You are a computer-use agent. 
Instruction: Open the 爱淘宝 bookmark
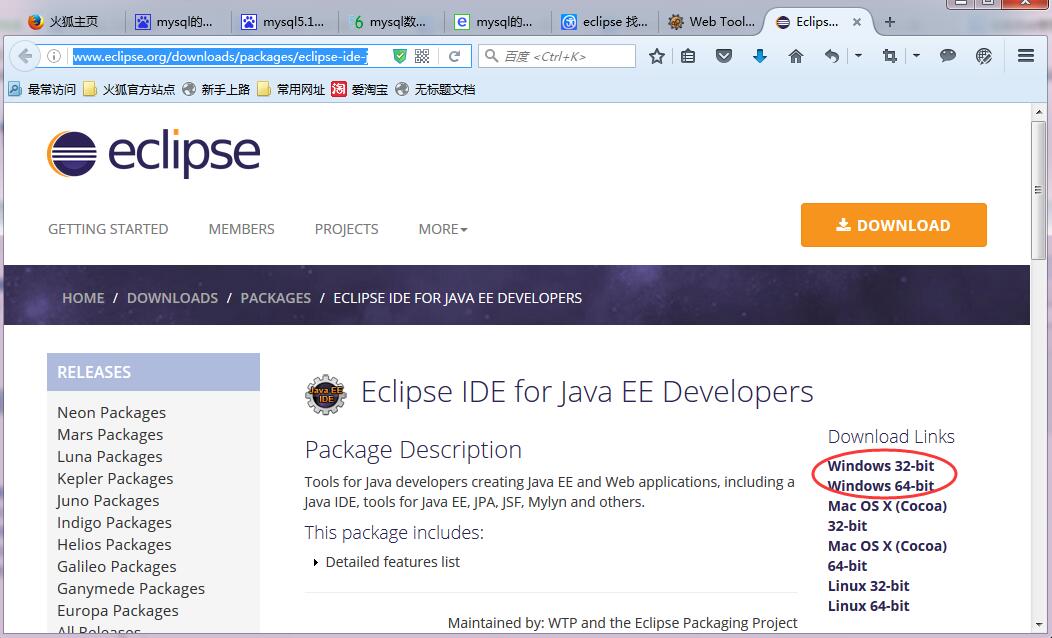[360, 89]
